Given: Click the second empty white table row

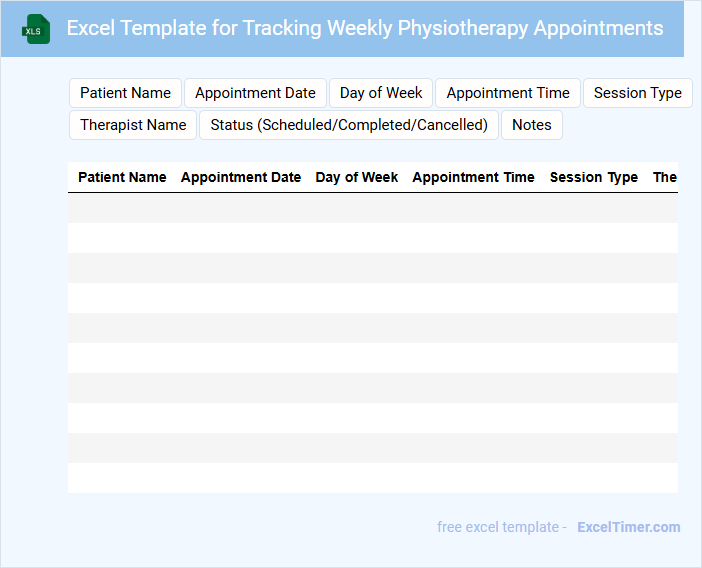Looking at the screenshot, I should [x=372, y=298].
